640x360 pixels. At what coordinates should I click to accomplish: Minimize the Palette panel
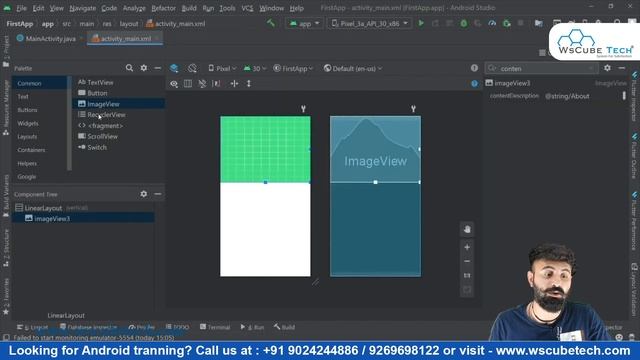pyautogui.click(x=158, y=68)
